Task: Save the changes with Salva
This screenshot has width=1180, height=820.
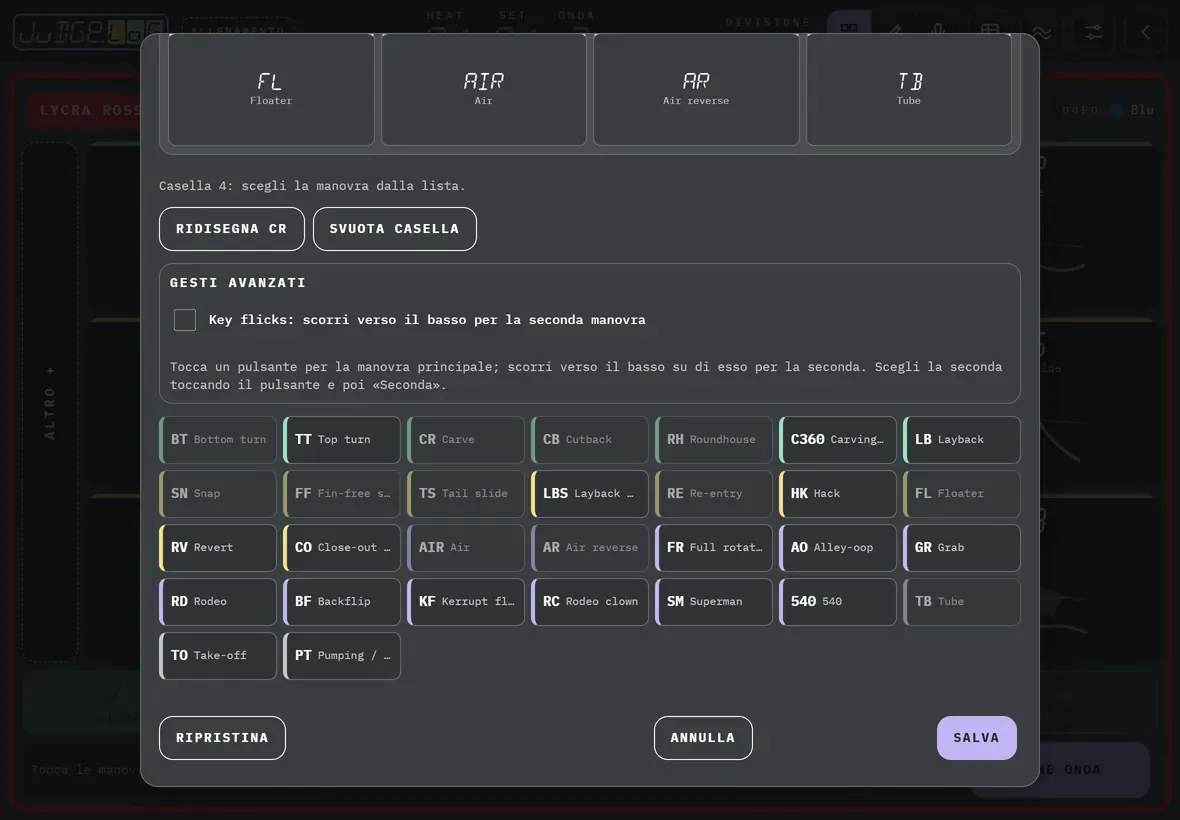Action: 977,738
